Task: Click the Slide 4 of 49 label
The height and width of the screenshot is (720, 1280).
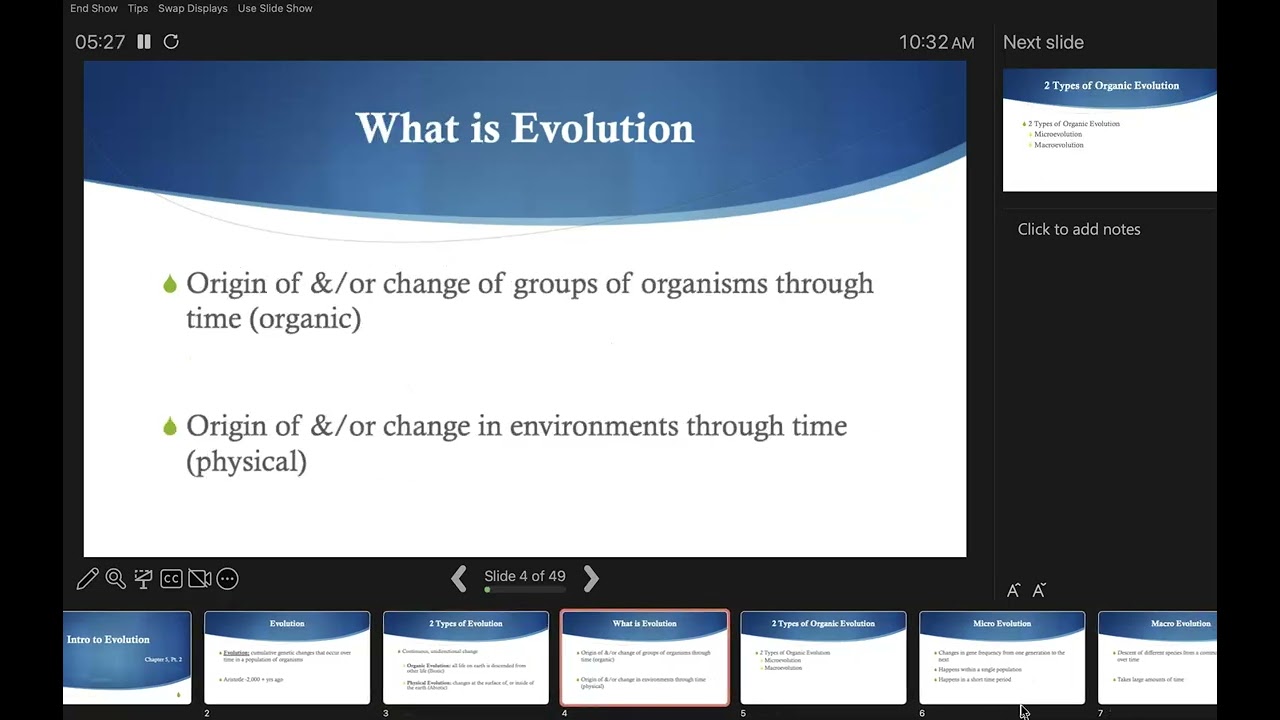Action: 525,576
